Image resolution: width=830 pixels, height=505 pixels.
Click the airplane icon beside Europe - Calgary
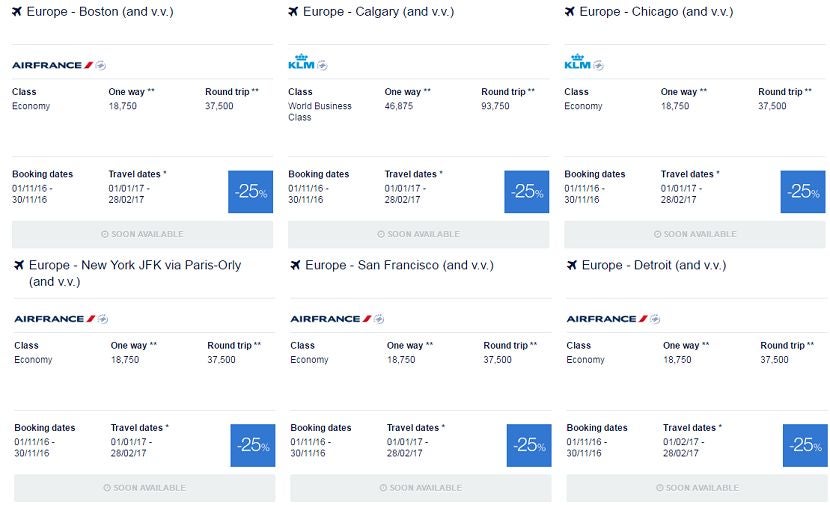pos(293,11)
